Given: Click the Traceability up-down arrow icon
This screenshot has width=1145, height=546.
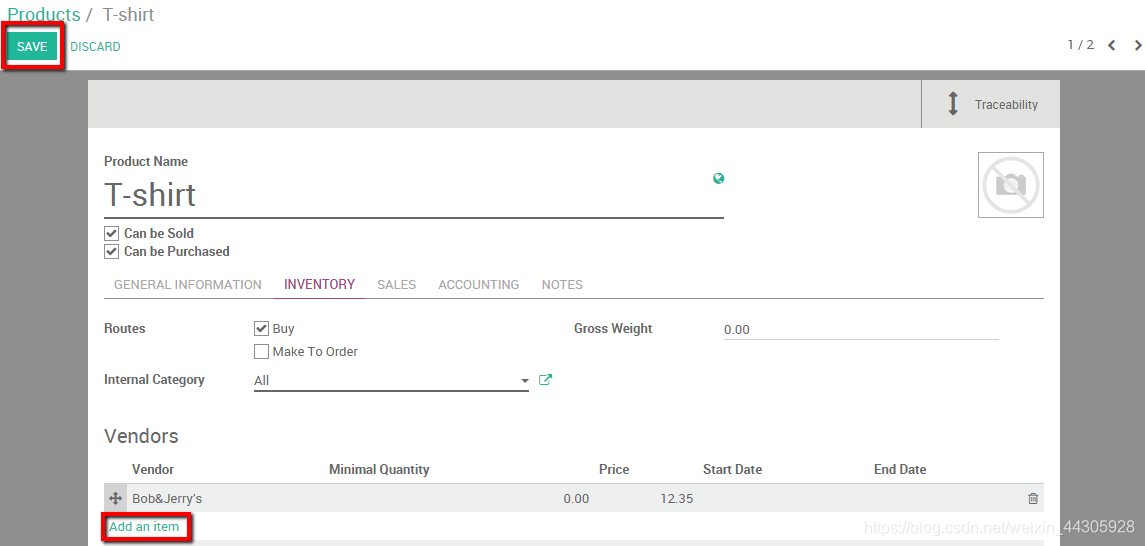Looking at the screenshot, I should [952, 104].
